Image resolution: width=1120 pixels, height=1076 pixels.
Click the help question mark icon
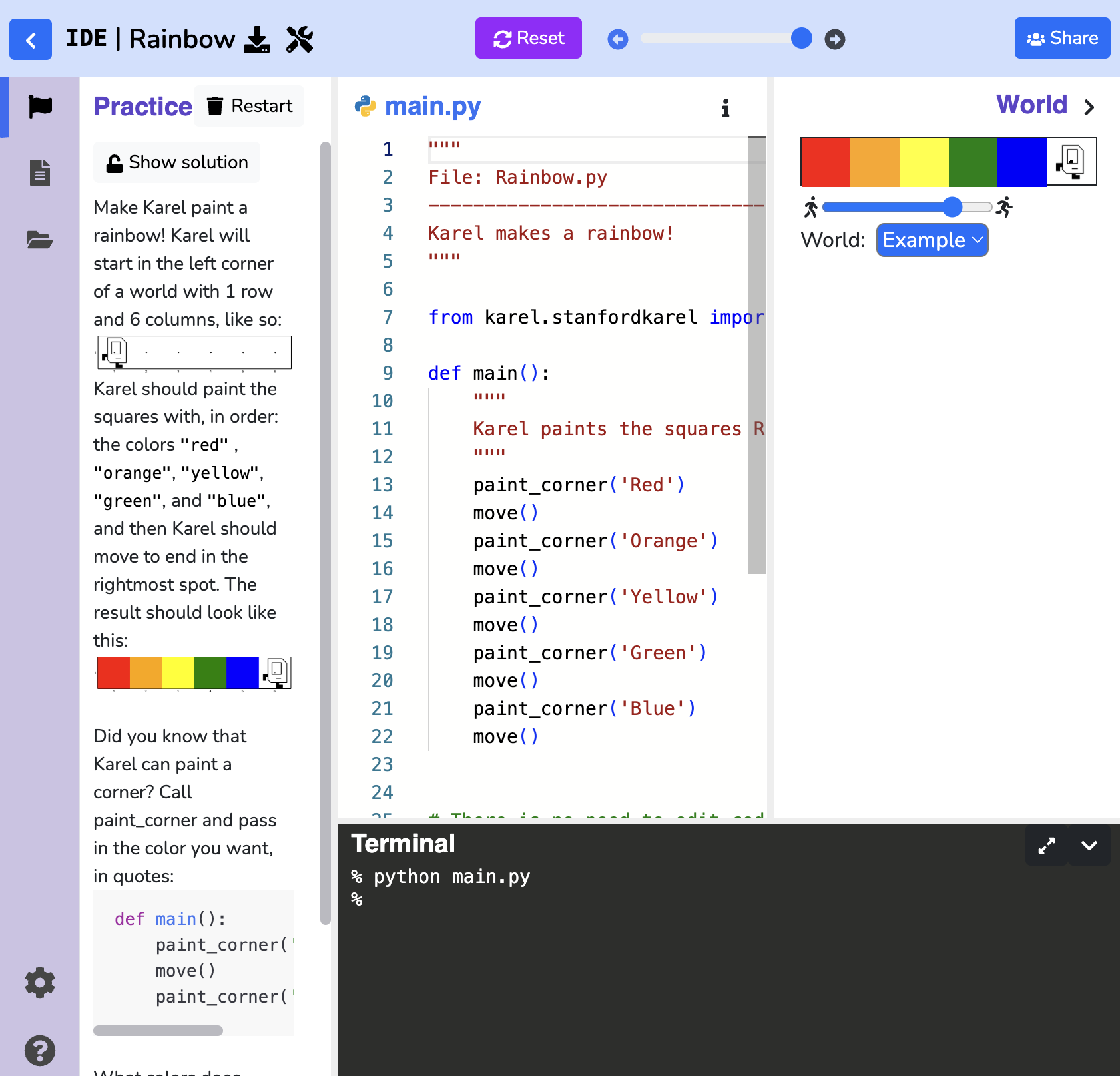40,1051
